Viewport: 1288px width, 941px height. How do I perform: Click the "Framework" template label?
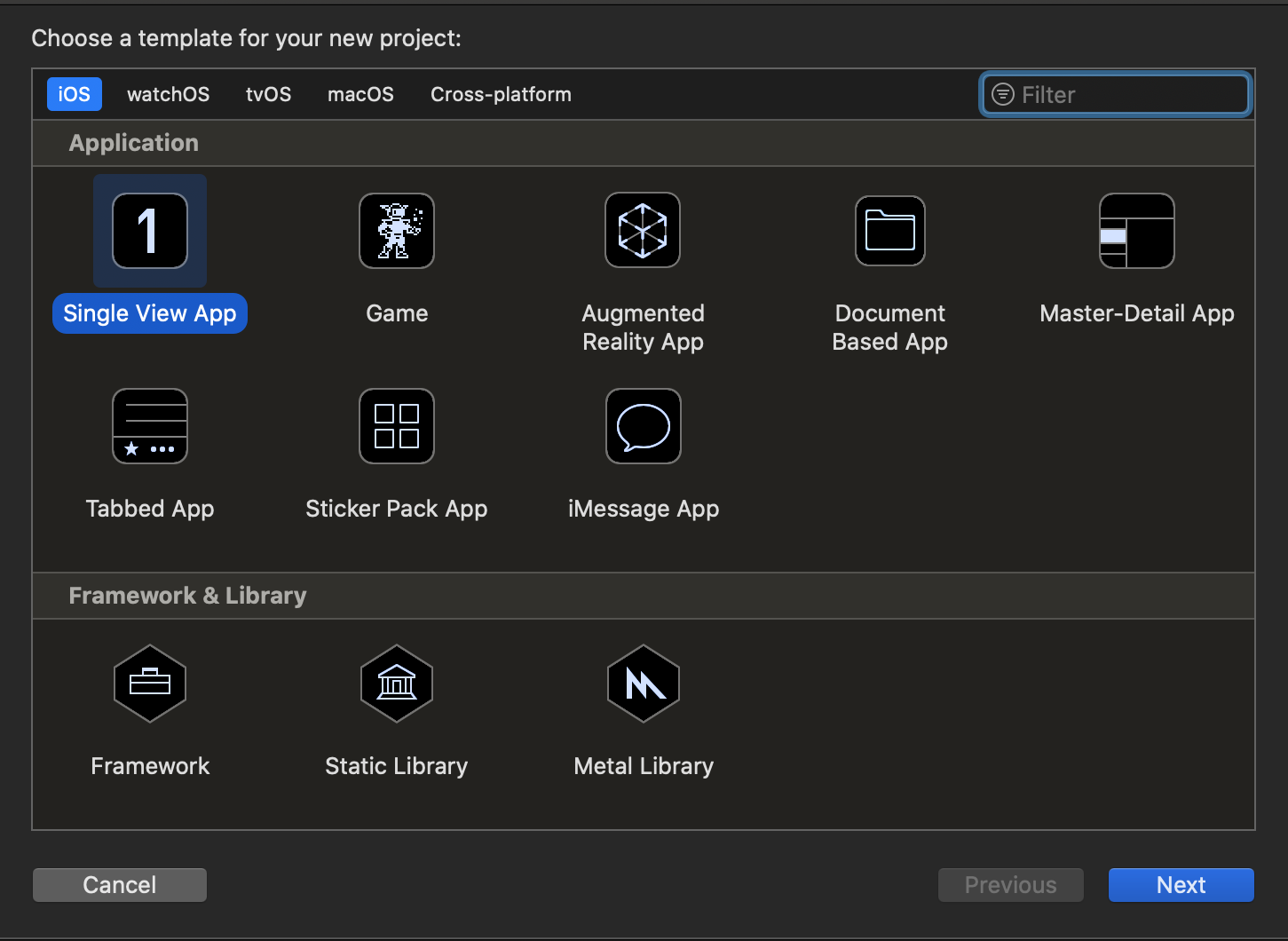(x=150, y=766)
